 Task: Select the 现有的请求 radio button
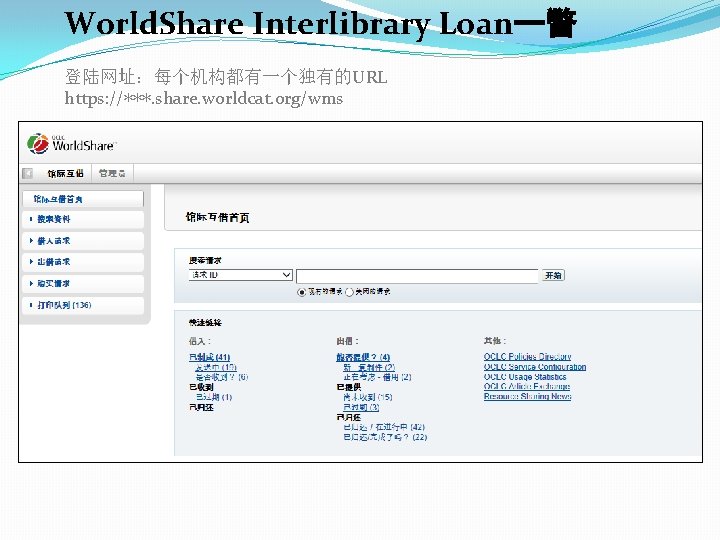(x=302, y=292)
